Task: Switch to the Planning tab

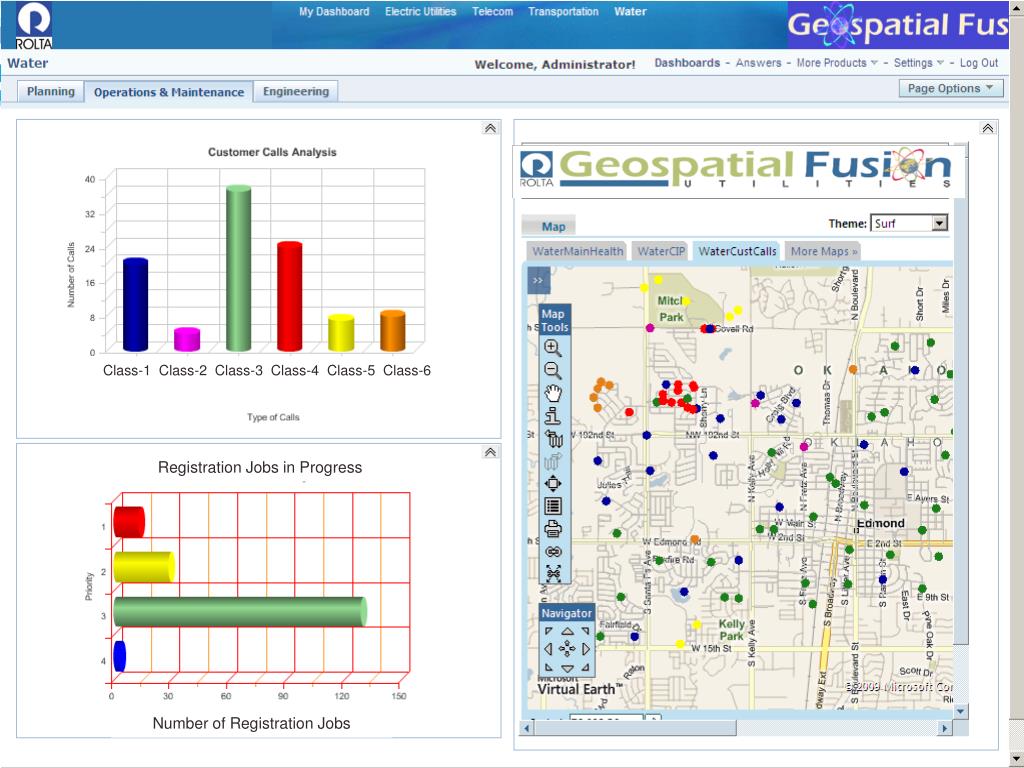Action: 51,91
